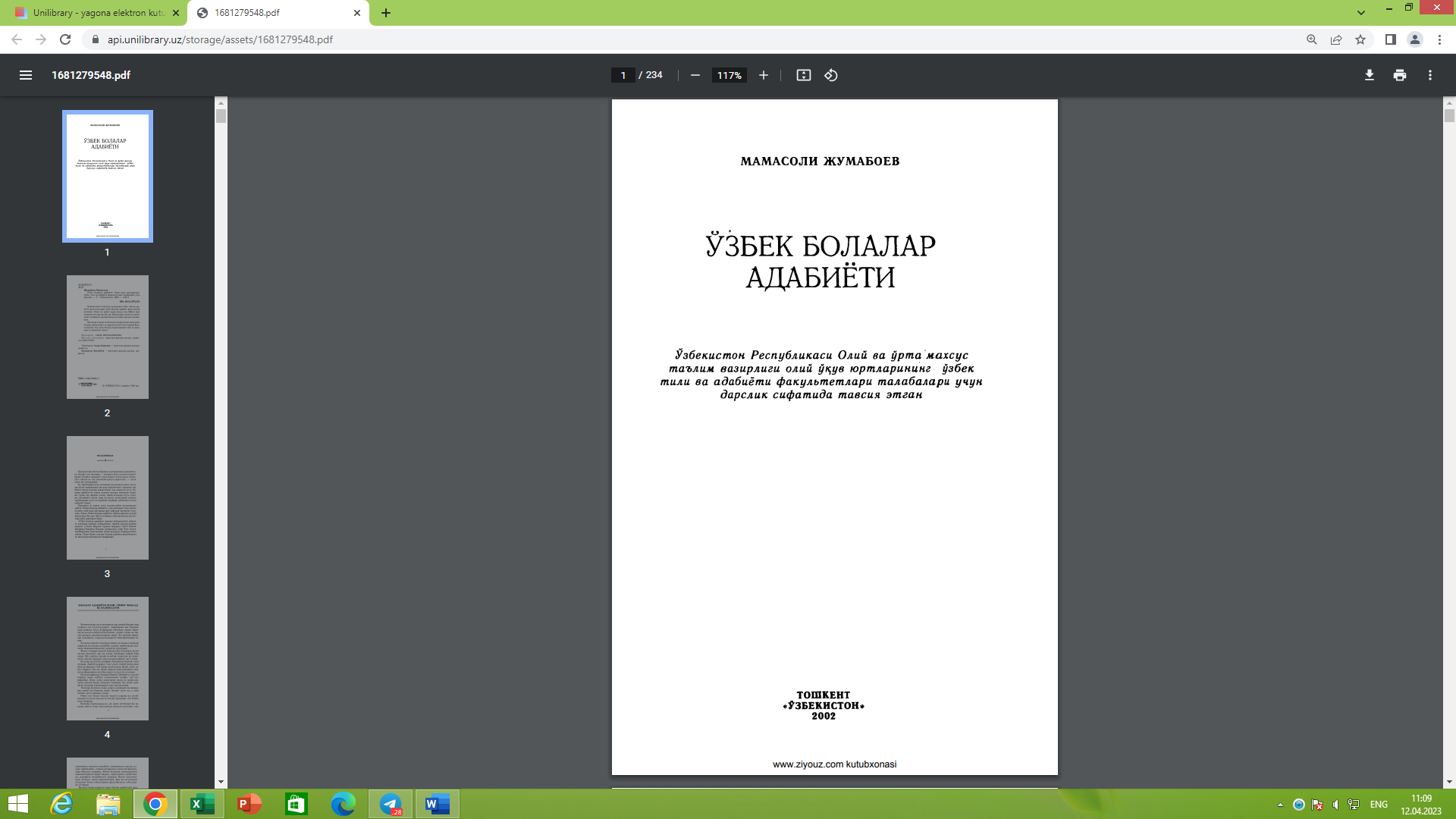Click the page number input field
This screenshot has height=819, width=1456.
(x=623, y=75)
